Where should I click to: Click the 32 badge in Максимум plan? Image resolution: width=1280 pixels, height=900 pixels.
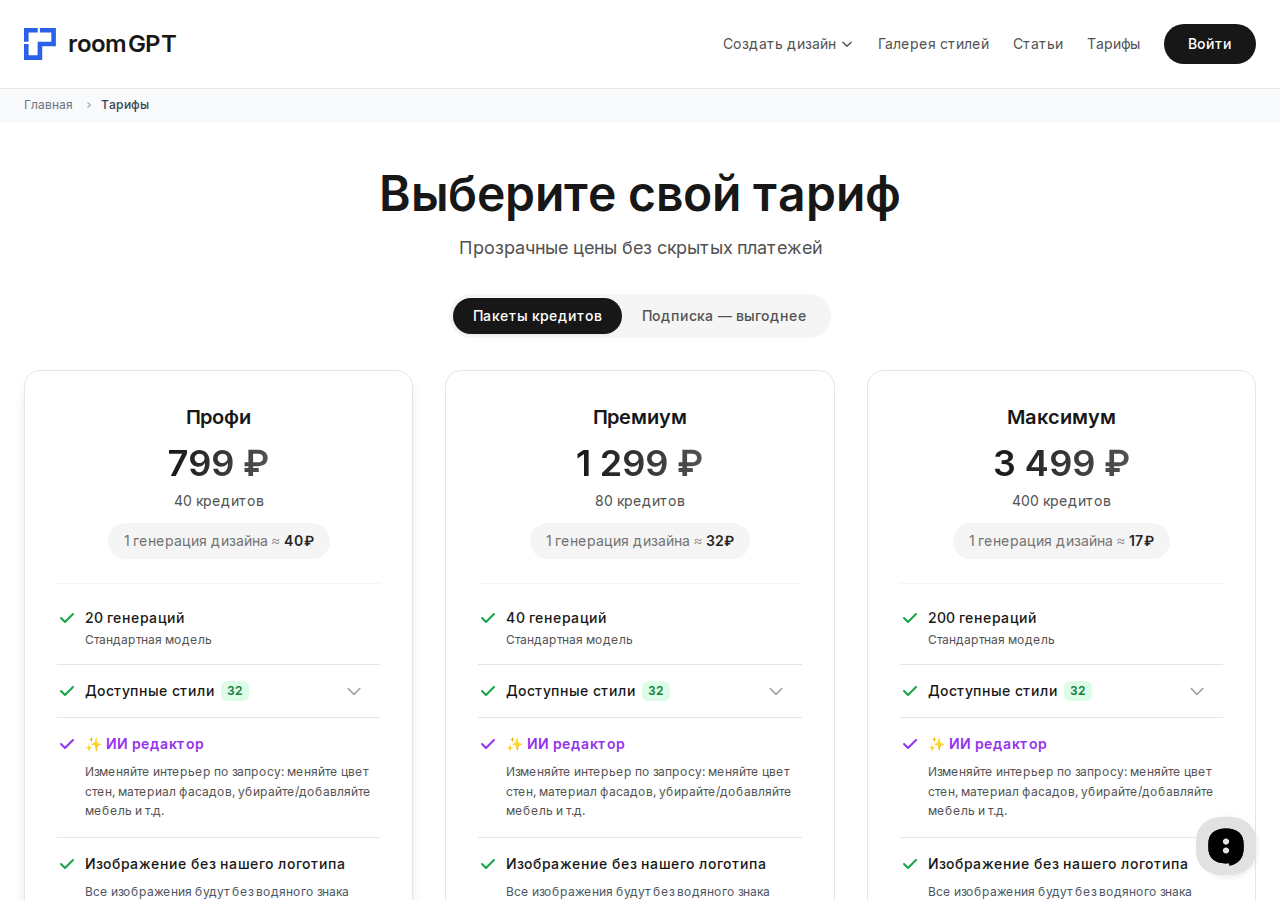click(x=1078, y=691)
